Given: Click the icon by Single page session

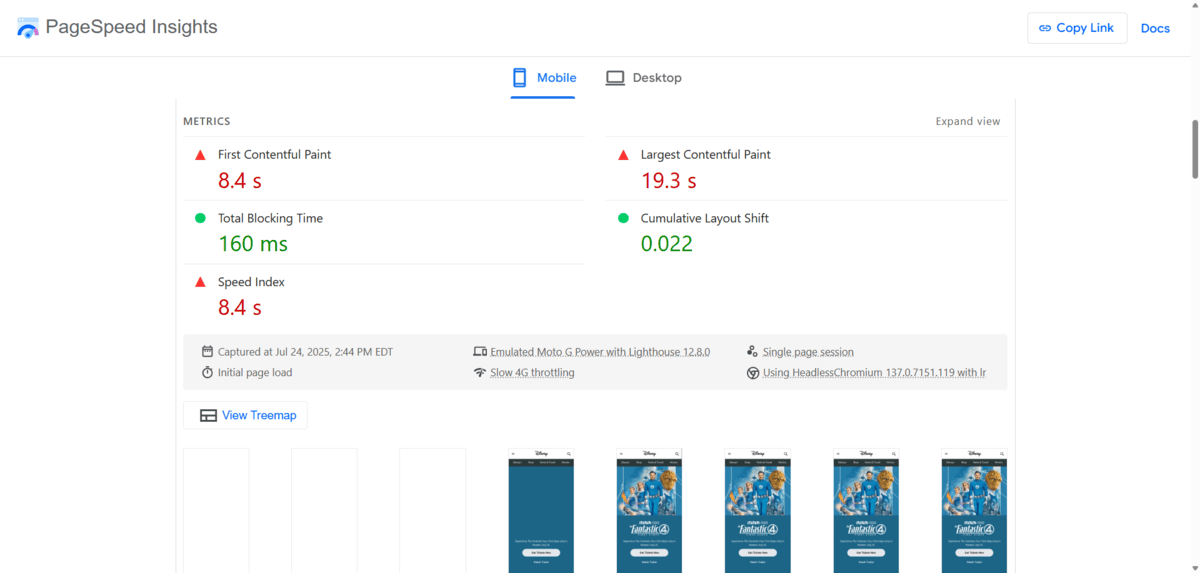Looking at the screenshot, I should click(753, 352).
